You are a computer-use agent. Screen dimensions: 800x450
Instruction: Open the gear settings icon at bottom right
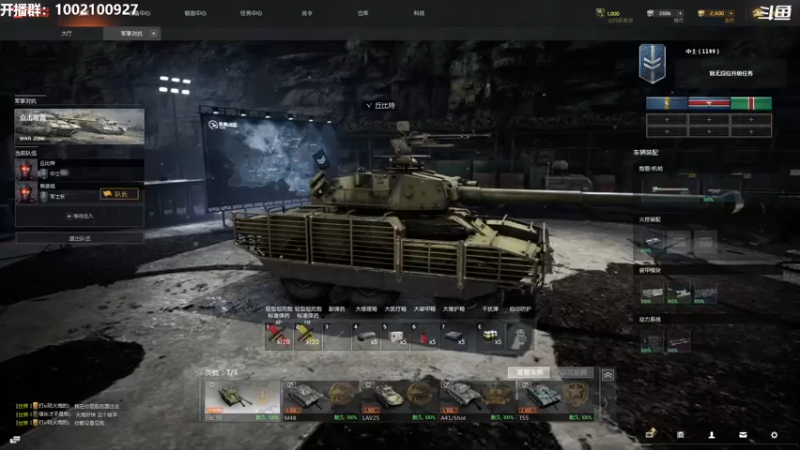774,435
